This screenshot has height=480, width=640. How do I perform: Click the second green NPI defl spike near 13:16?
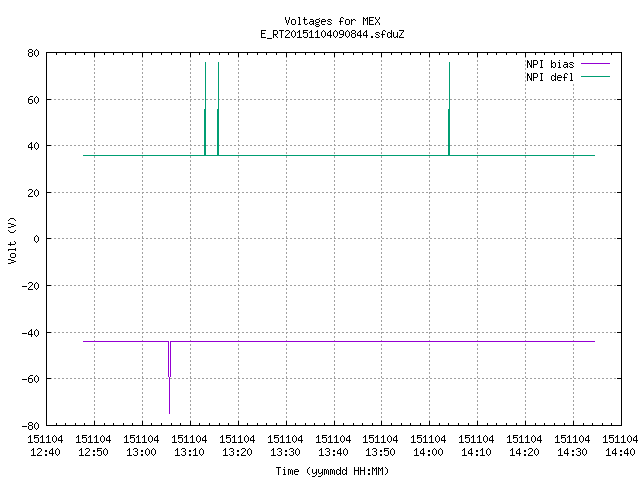click(218, 109)
